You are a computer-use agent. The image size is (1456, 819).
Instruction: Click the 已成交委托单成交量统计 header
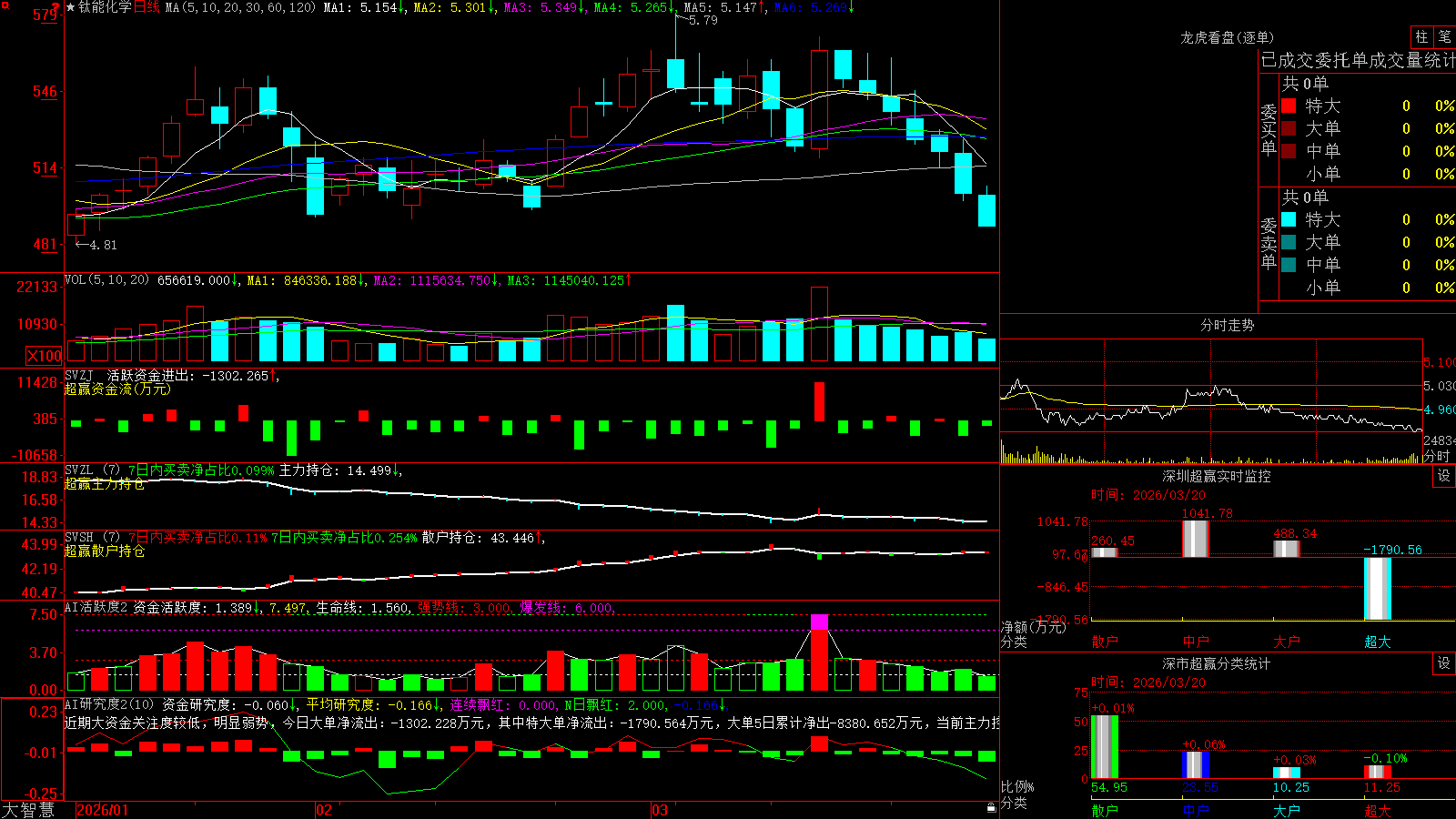[1358, 60]
